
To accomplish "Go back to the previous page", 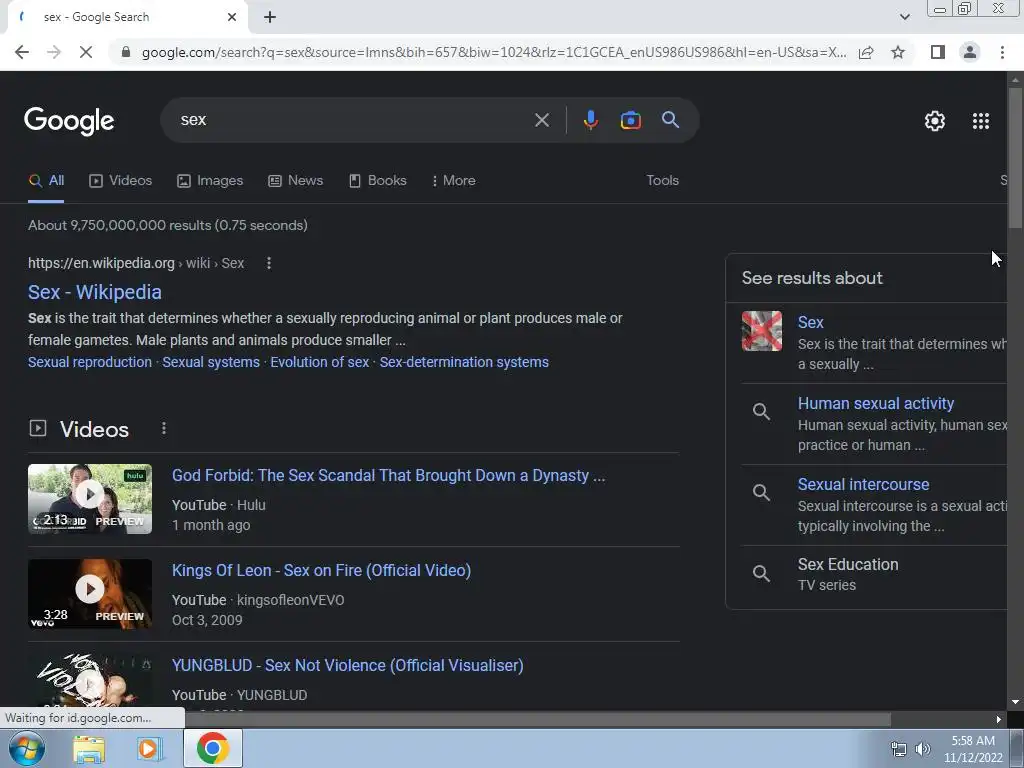I will (x=22, y=52).
